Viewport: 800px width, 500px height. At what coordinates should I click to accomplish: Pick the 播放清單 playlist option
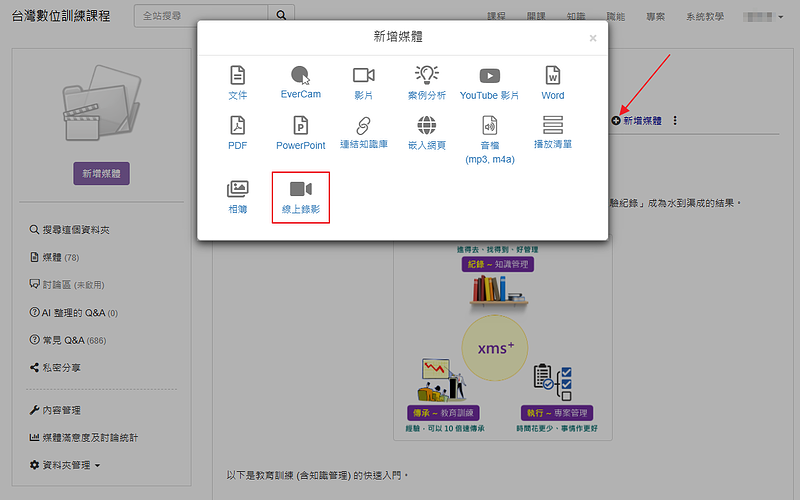(552, 132)
